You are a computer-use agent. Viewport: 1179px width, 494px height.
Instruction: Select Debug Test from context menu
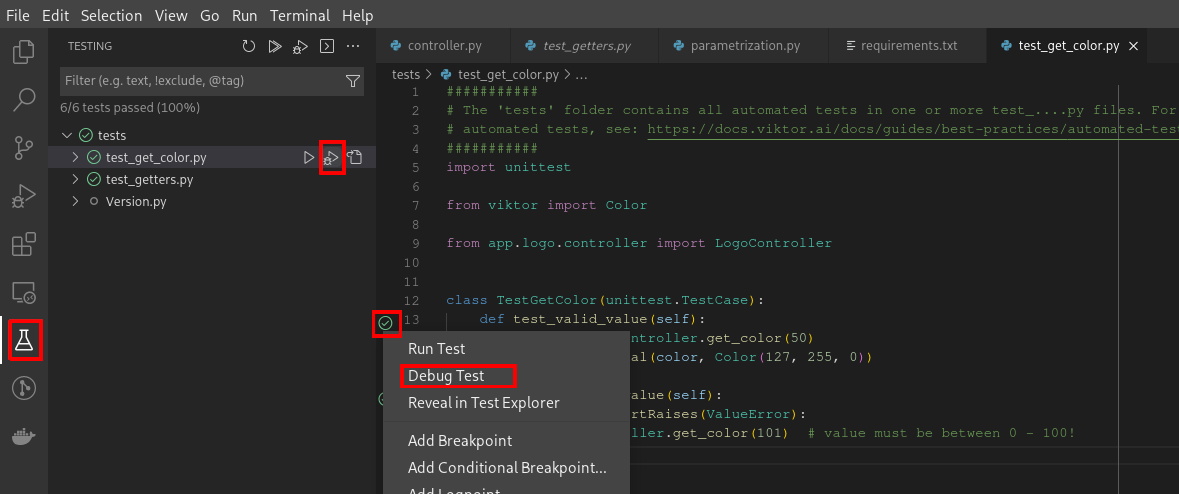pyautogui.click(x=446, y=376)
